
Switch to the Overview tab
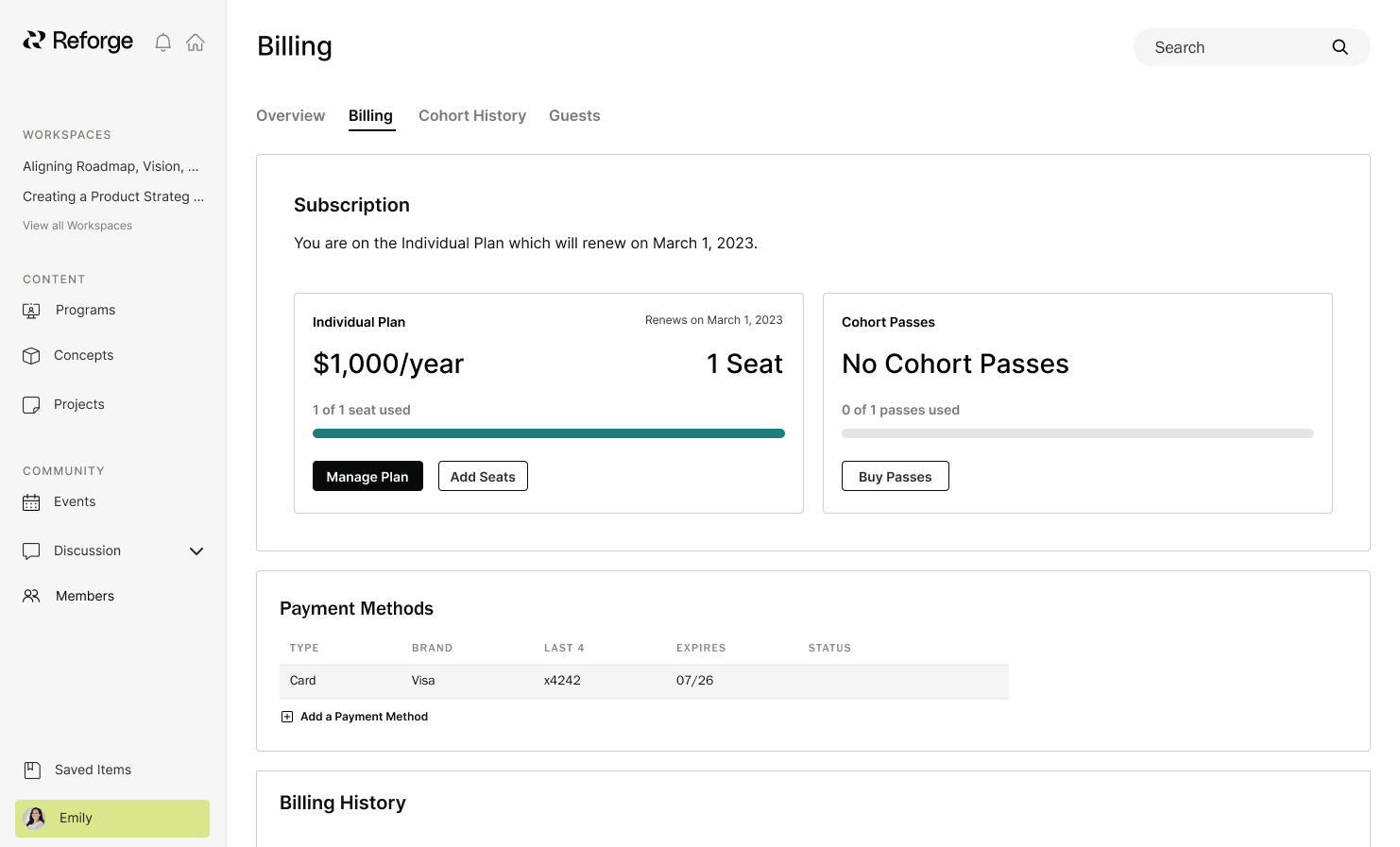[x=291, y=116]
